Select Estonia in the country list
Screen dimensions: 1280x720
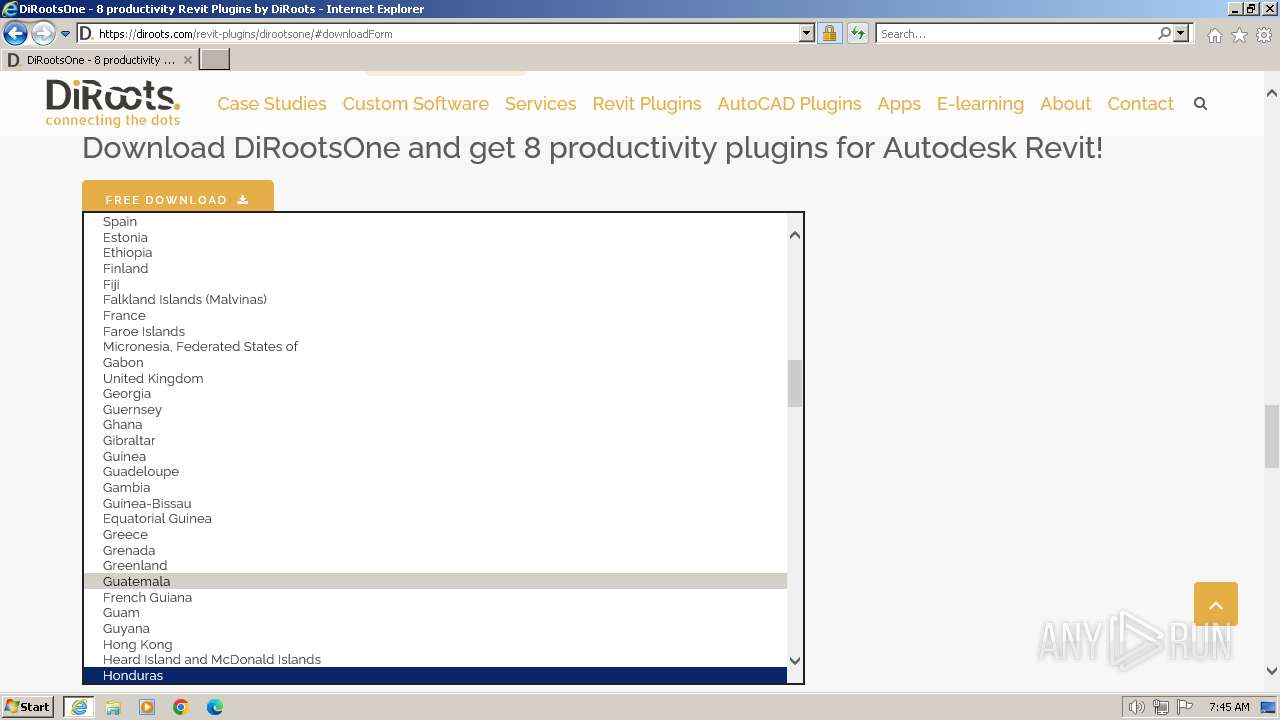[x=435, y=237]
